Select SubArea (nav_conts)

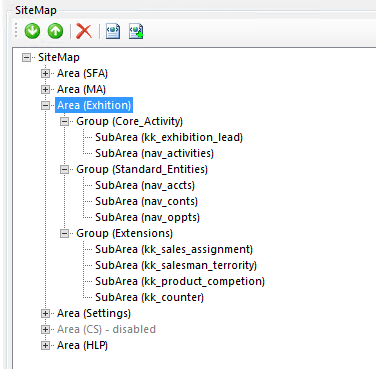click(x=146, y=201)
